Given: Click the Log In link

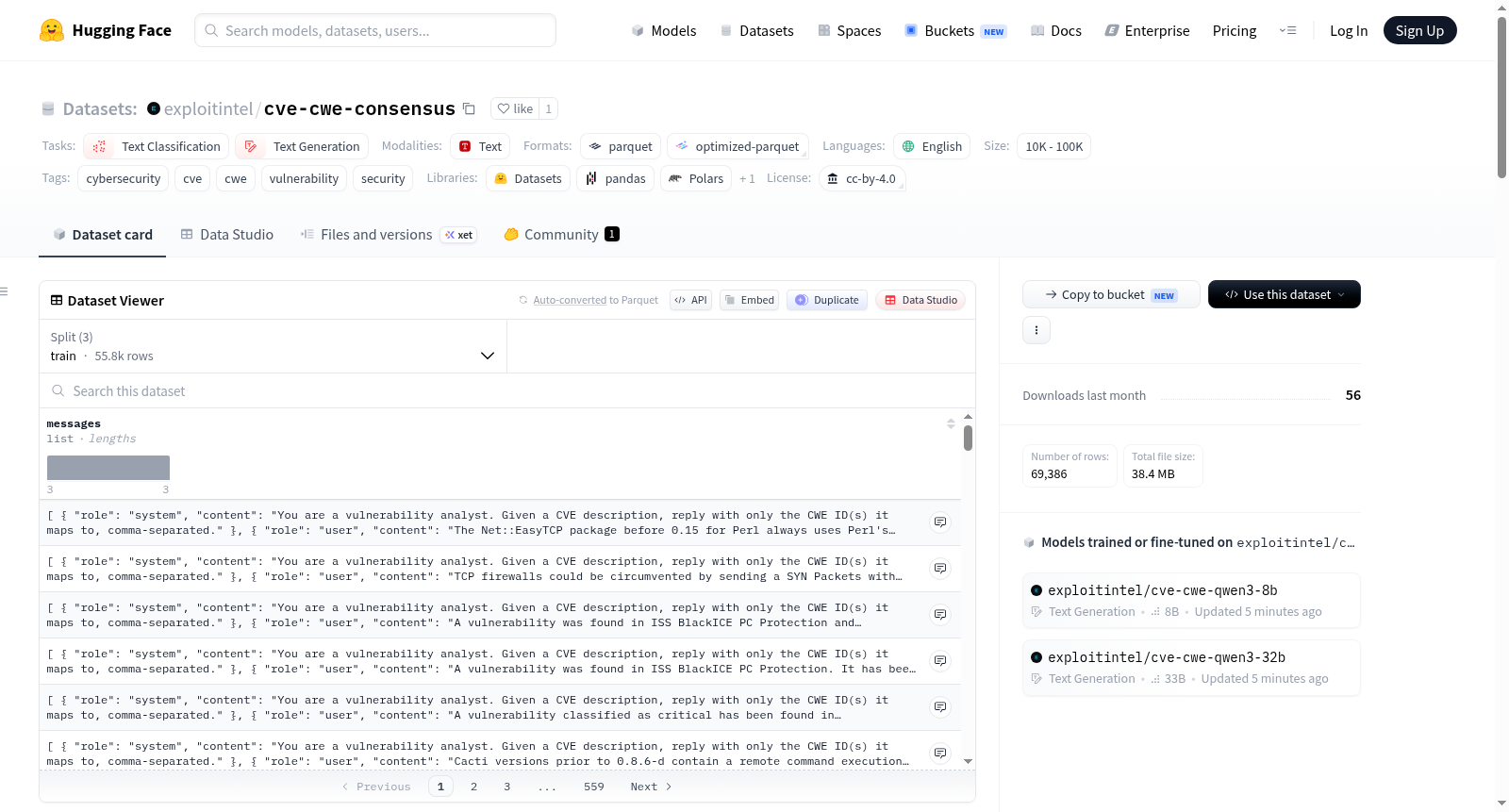Looking at the screenshot, I should [1349, 30].
